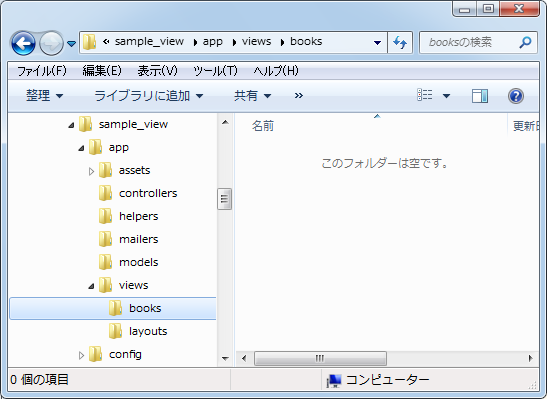
Task: Click コンピューター computer icon in status bar
Action: (334, 380)
